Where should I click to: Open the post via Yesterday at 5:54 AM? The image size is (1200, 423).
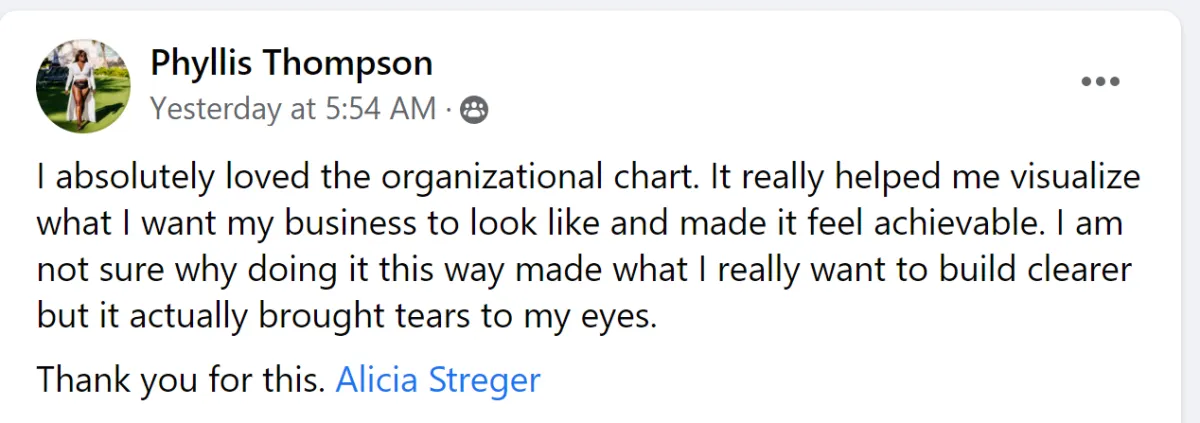293,109
